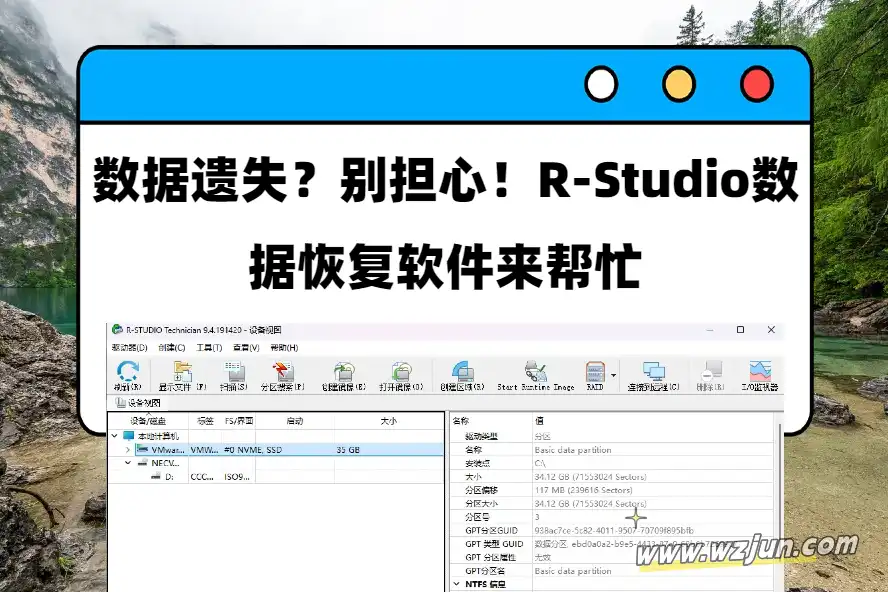Collapse the NECV... drive node
This screenshot has height=592, width=888.
pos(128,463)
